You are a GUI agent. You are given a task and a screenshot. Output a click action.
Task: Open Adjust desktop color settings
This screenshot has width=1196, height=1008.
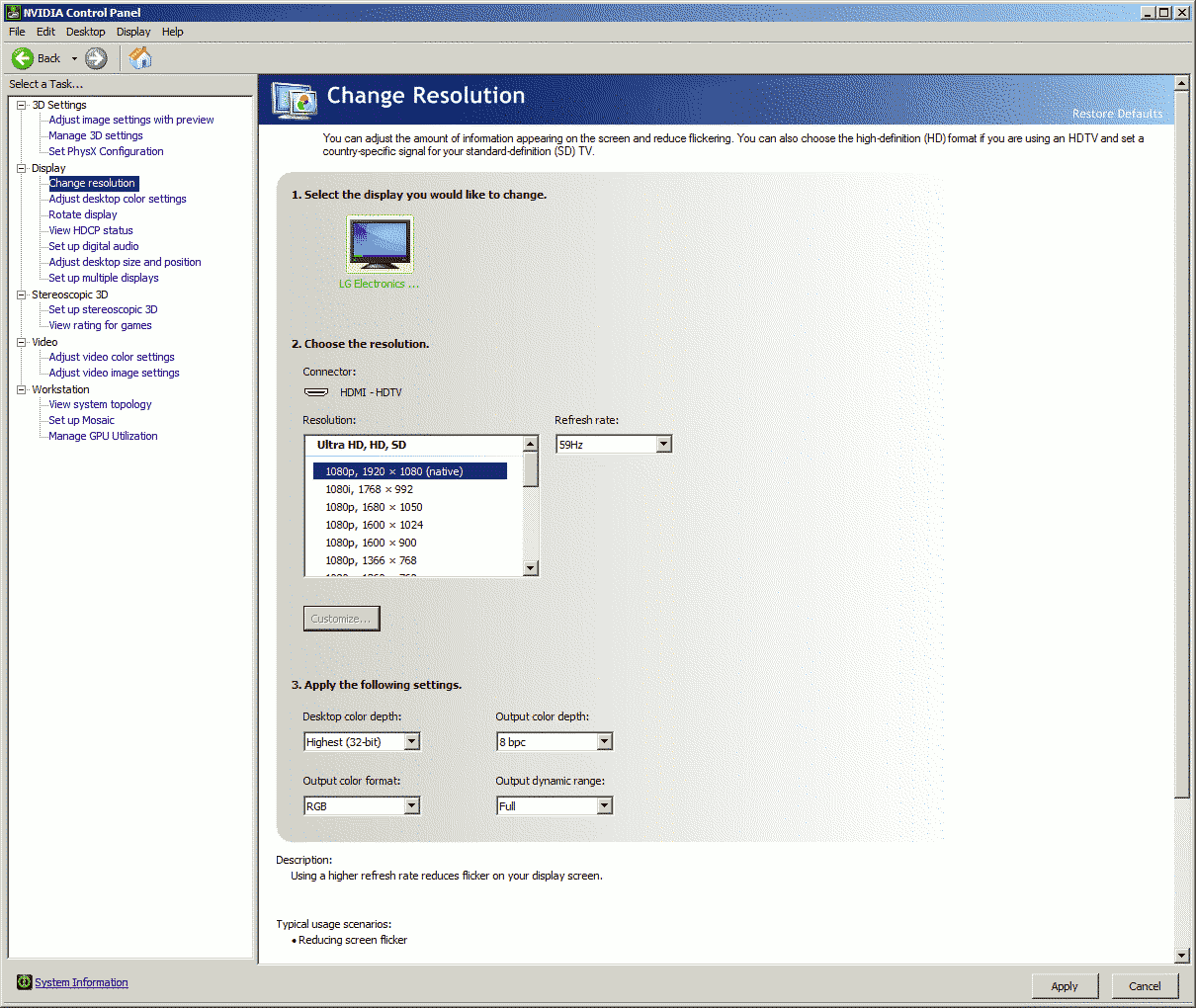click(x=118, y=199)
